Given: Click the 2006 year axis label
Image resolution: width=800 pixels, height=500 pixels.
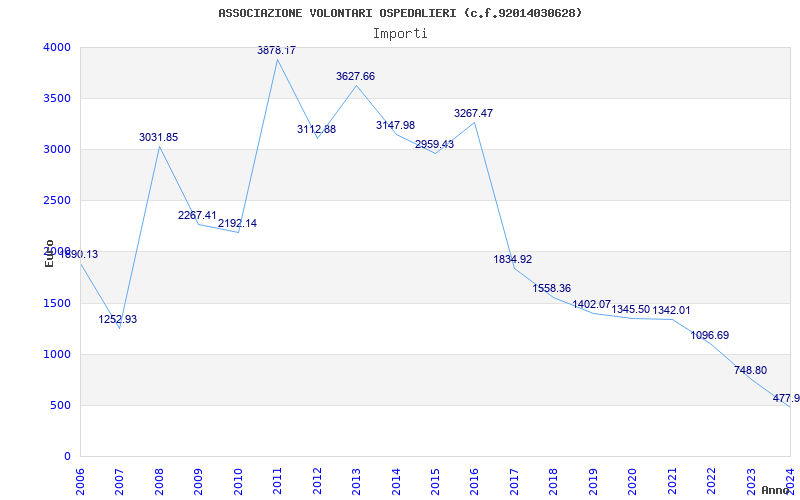Looking at the screenshot, I should point(80,480).
